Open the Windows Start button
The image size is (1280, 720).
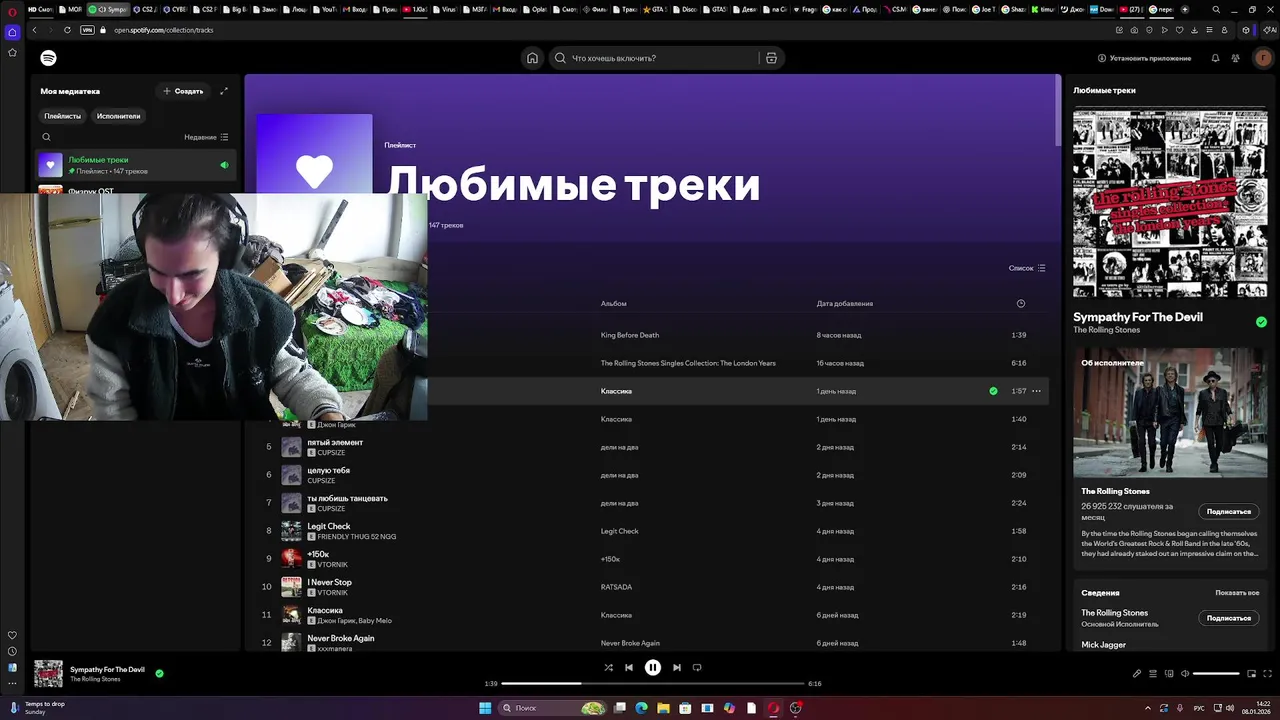coord(485,708)
